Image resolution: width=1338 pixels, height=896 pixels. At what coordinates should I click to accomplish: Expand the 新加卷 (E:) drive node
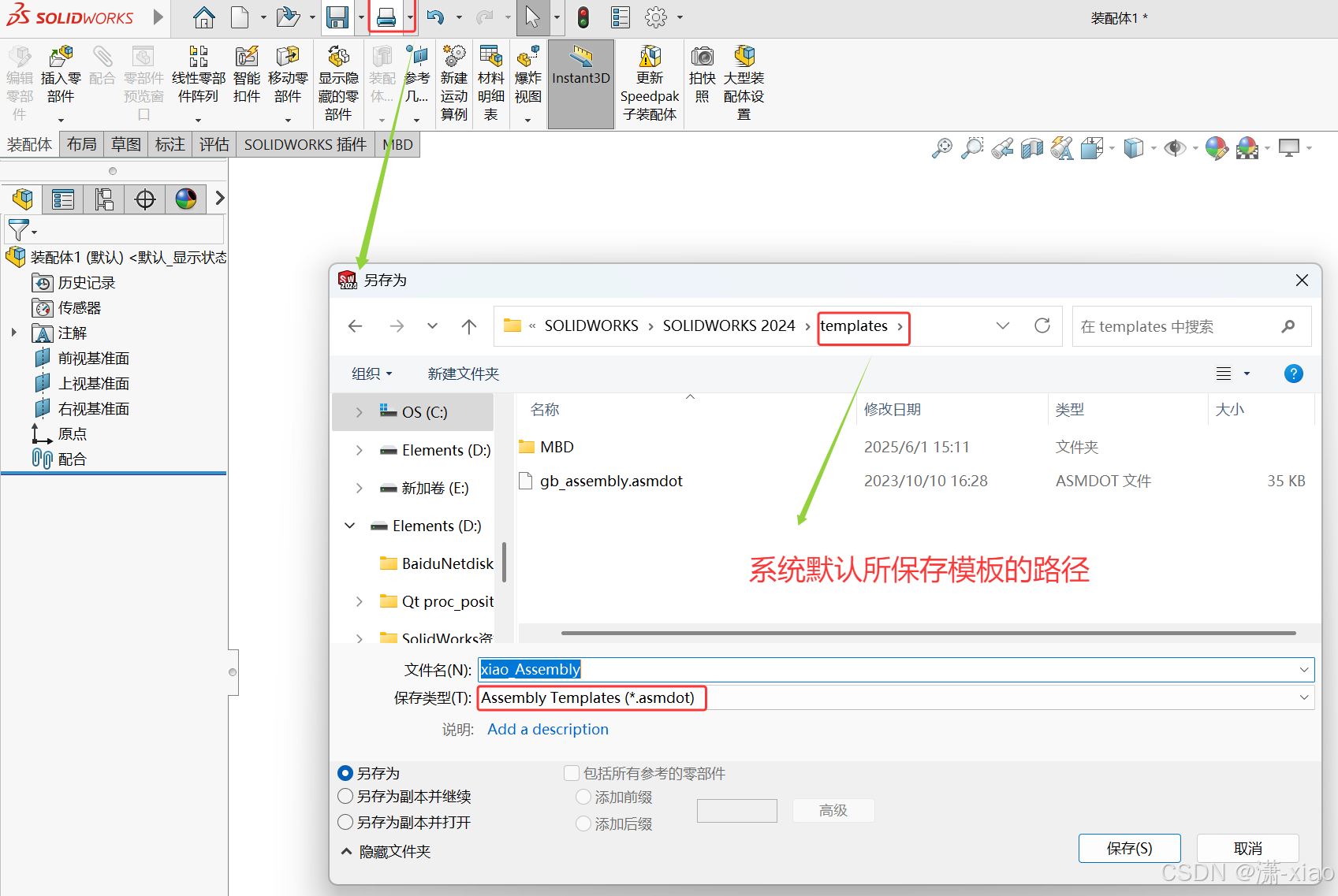click(360, 488)
